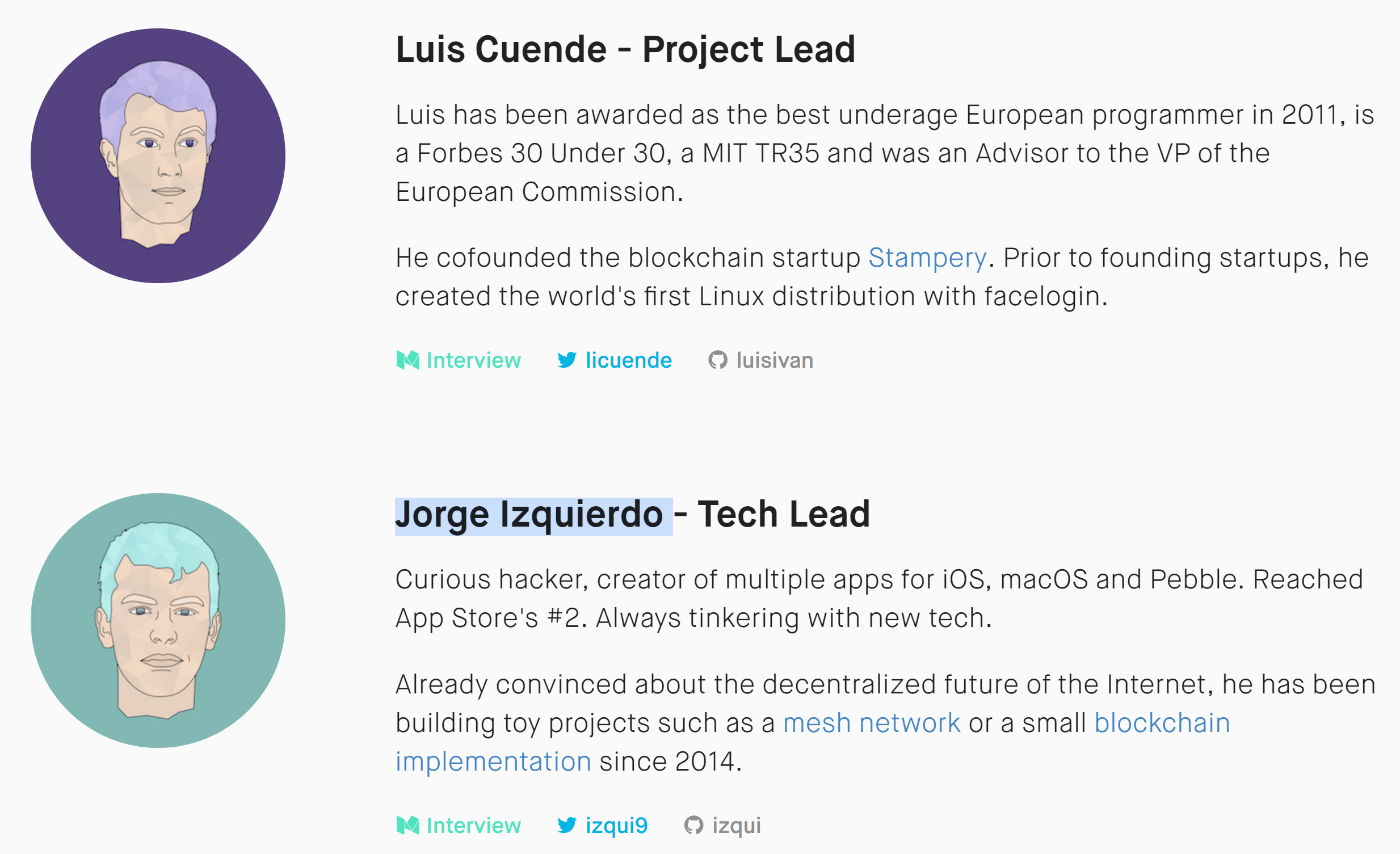Click the Medium icon beside Luis's Interview
1400x854 pixels.
(x=407, y=360)
